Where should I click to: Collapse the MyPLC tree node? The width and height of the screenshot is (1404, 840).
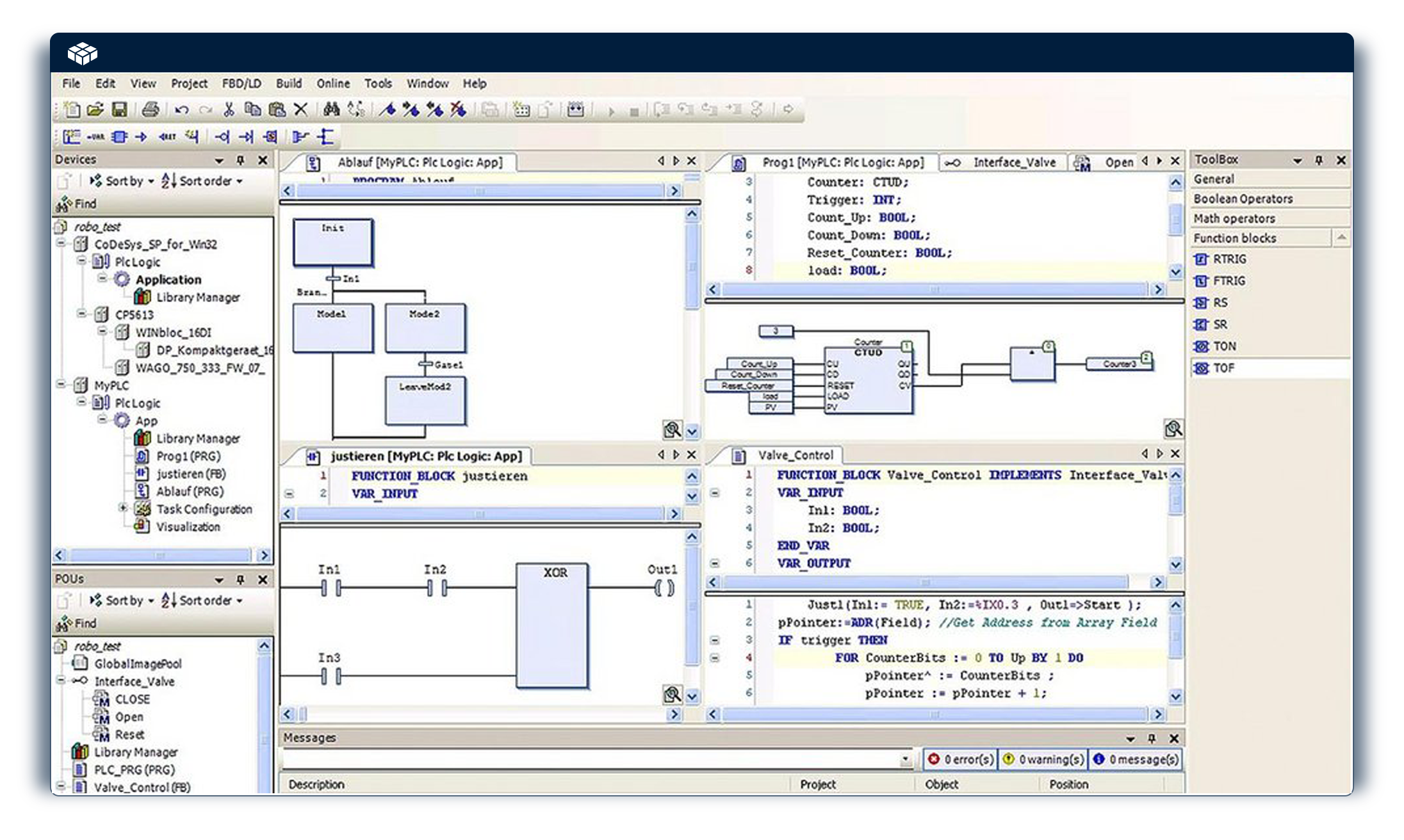(x=61, y=385)
